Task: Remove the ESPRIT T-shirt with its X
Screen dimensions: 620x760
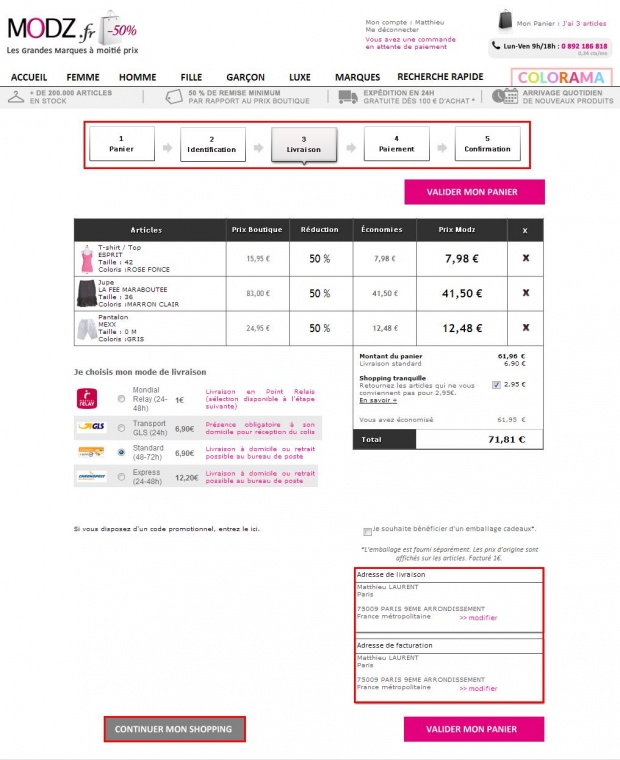Action: pos(526,257)
